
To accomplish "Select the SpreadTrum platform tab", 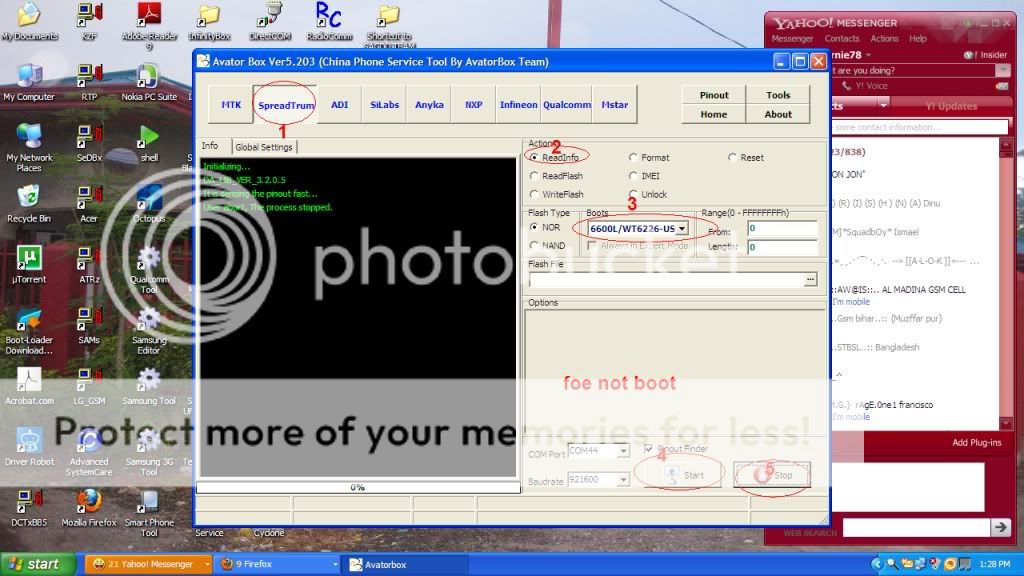I will pyautogui.click(x=285, y=105).
